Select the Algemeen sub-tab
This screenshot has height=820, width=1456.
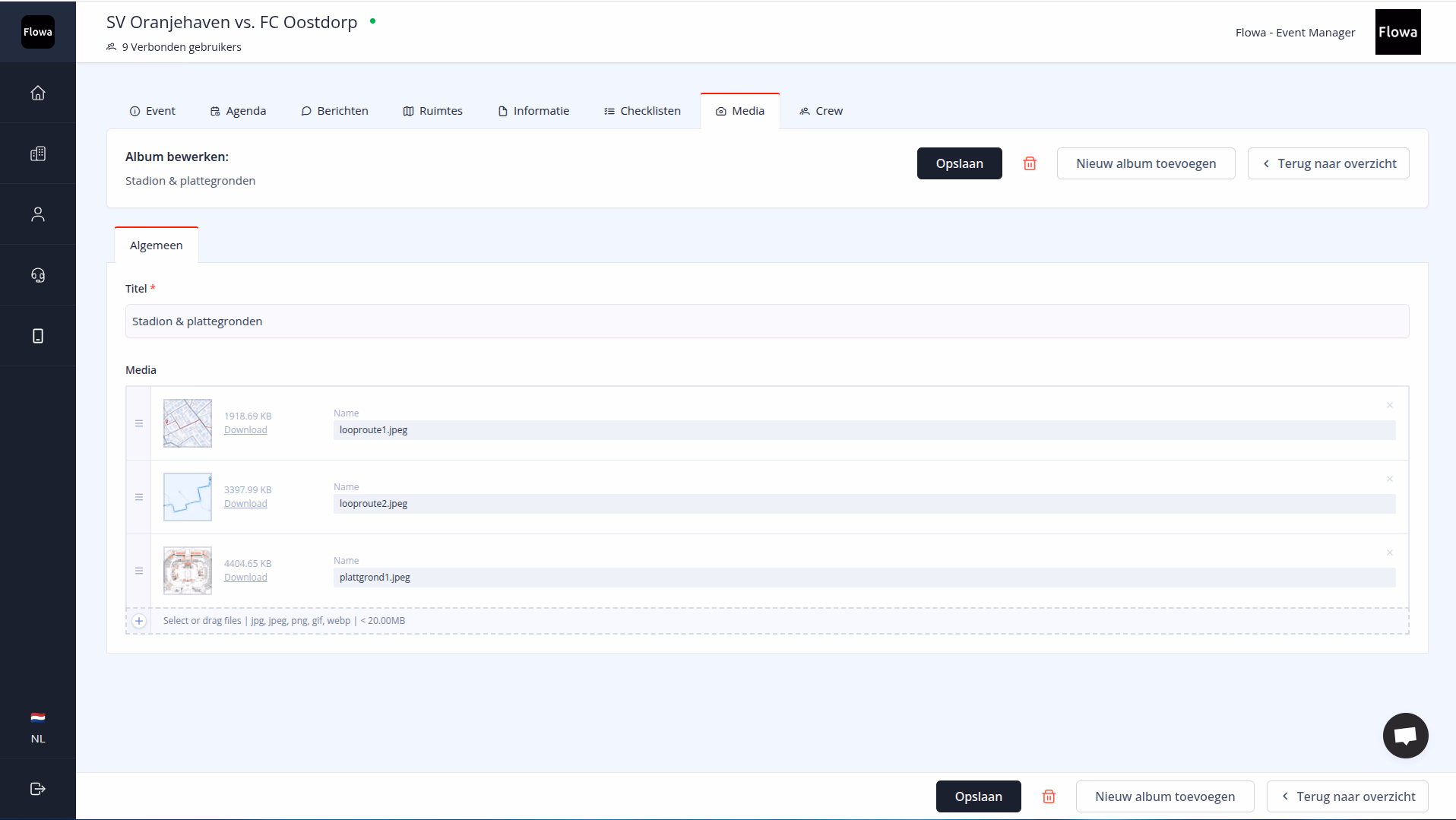(157, 245)
